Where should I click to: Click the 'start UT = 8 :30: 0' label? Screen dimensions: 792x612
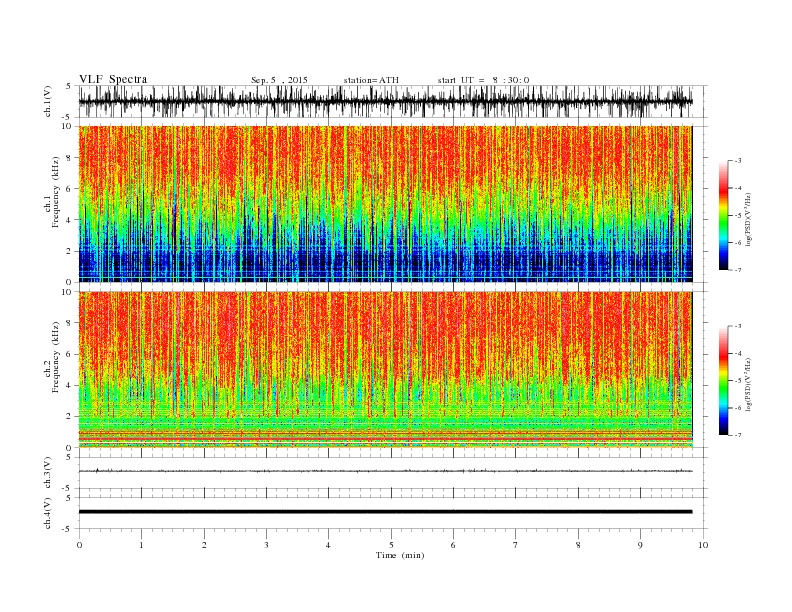(483, 80)
